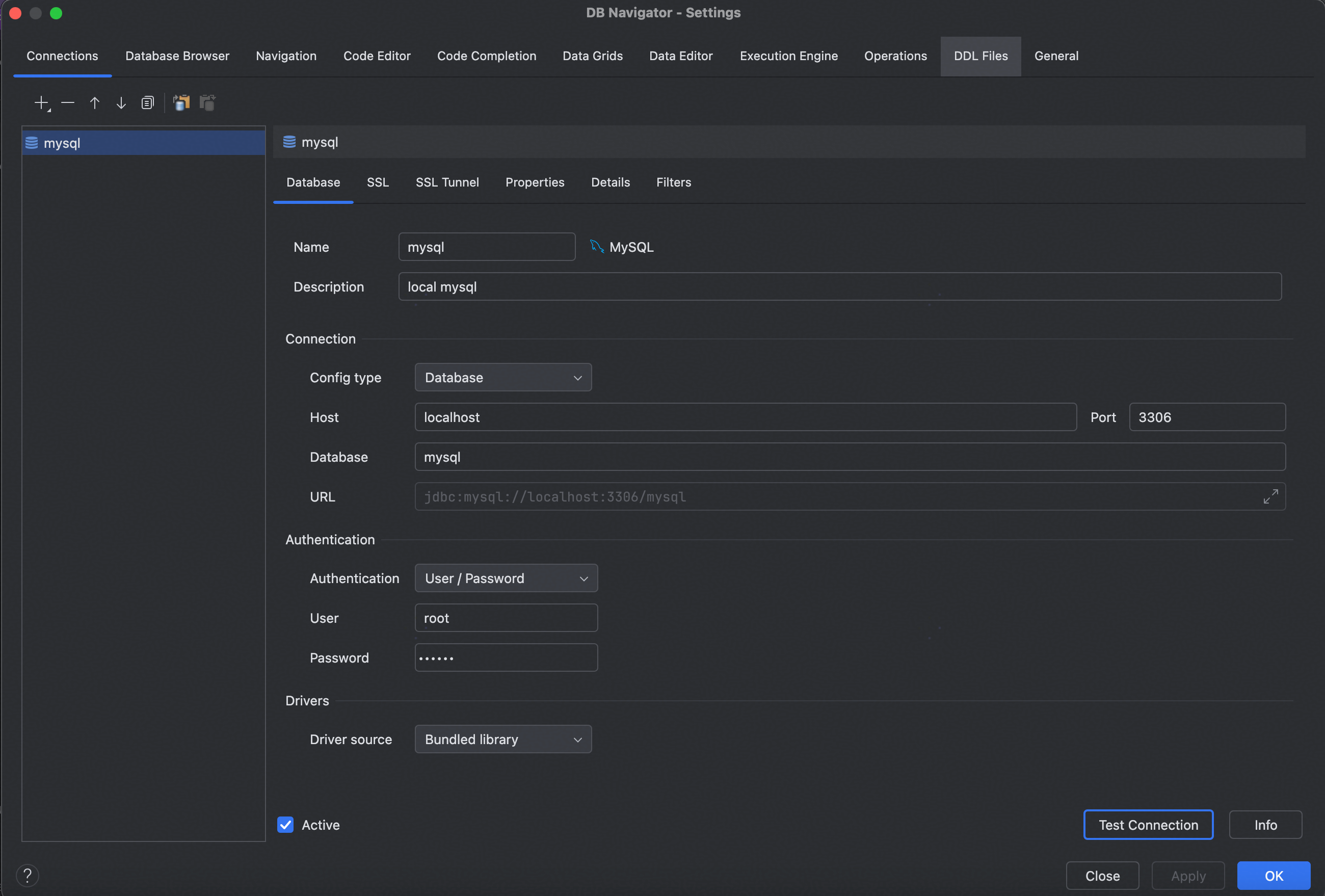
Task: Click the Info button
Action: (x=1265, y=824)
